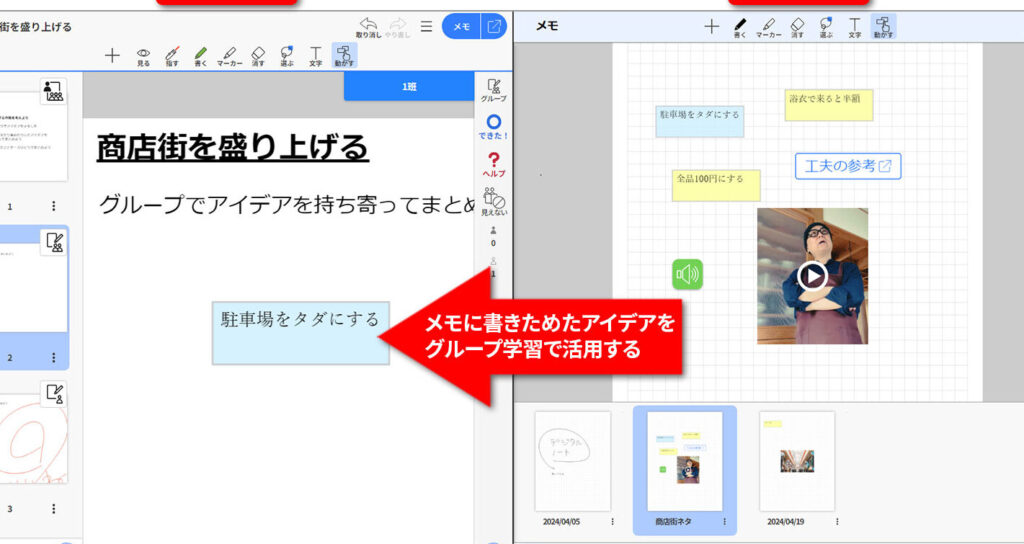The width and height of the screenshot is (1024, 544).
Task: Toggle the 見る eye view mode
Action: pyautogui.click(x=143, y=55)
